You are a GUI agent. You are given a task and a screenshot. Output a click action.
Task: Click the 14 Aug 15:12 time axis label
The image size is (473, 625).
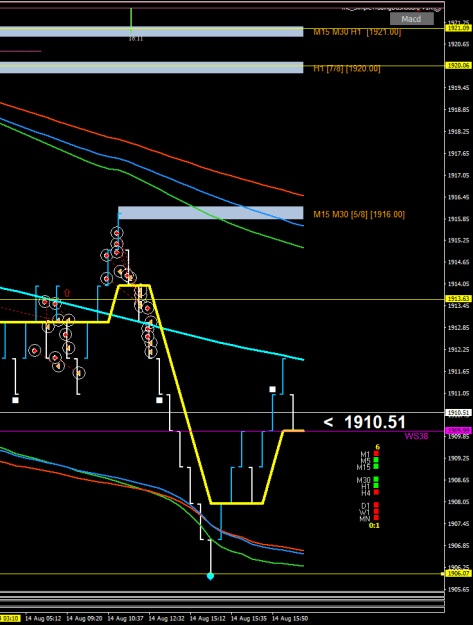tap(206, 618)
